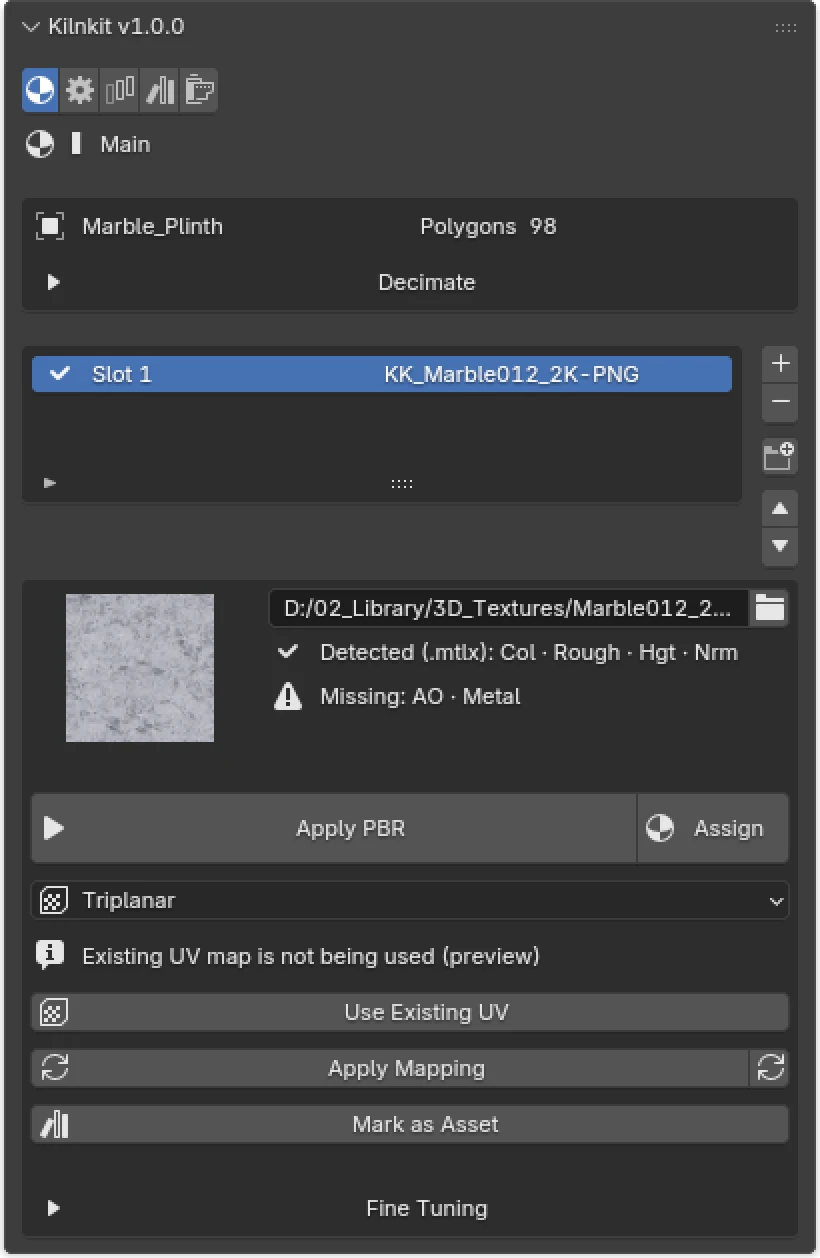Click the material sphere icon beside Main

[38, 144]
